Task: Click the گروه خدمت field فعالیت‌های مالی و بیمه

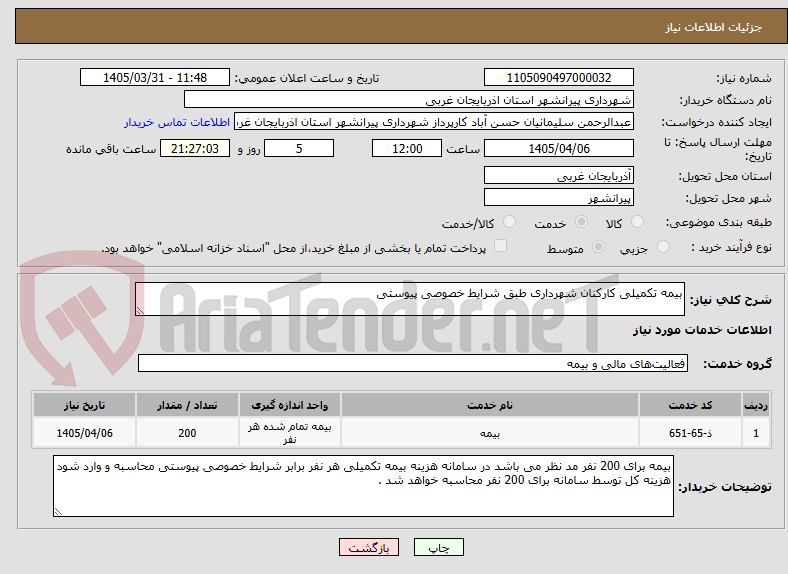Action: 413,363
